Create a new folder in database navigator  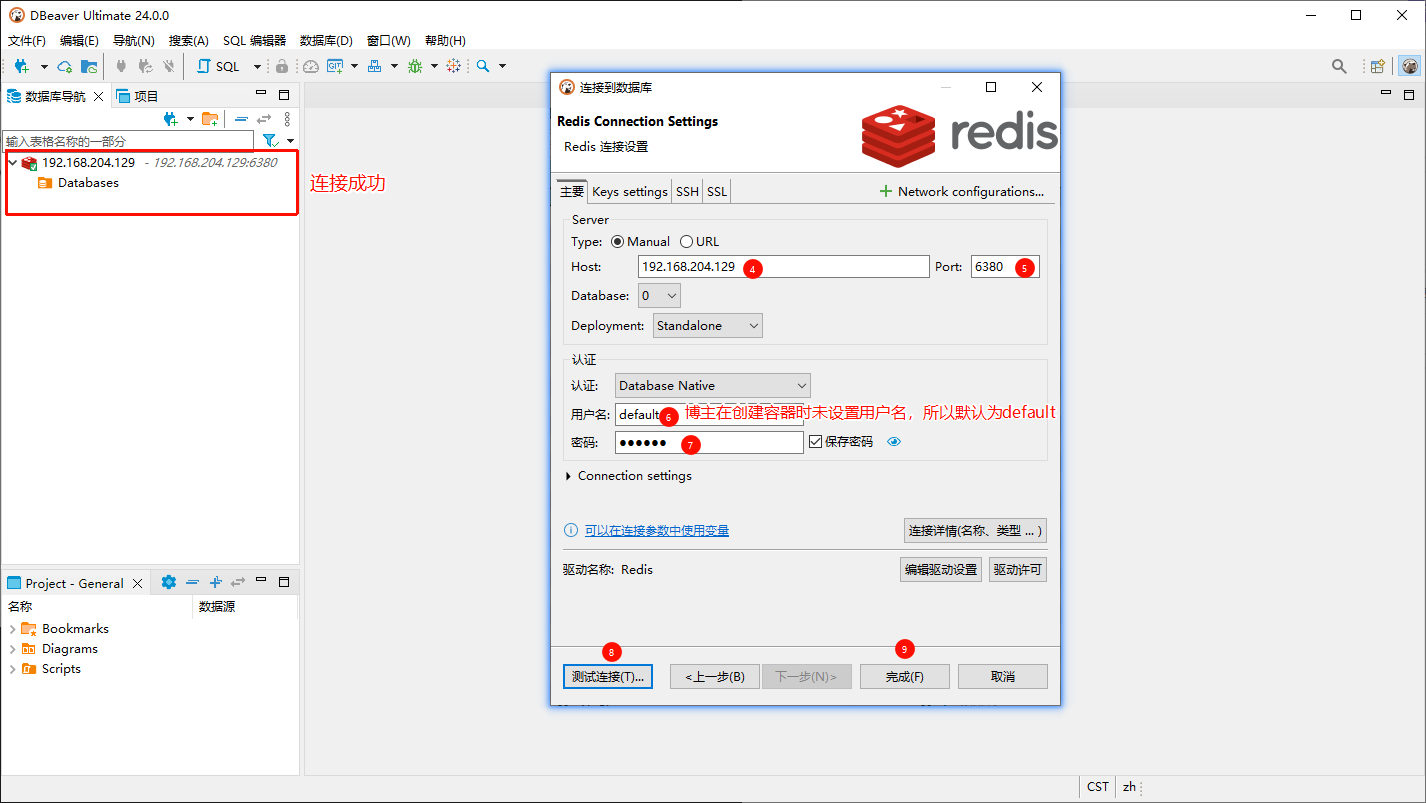click(210, 119)
